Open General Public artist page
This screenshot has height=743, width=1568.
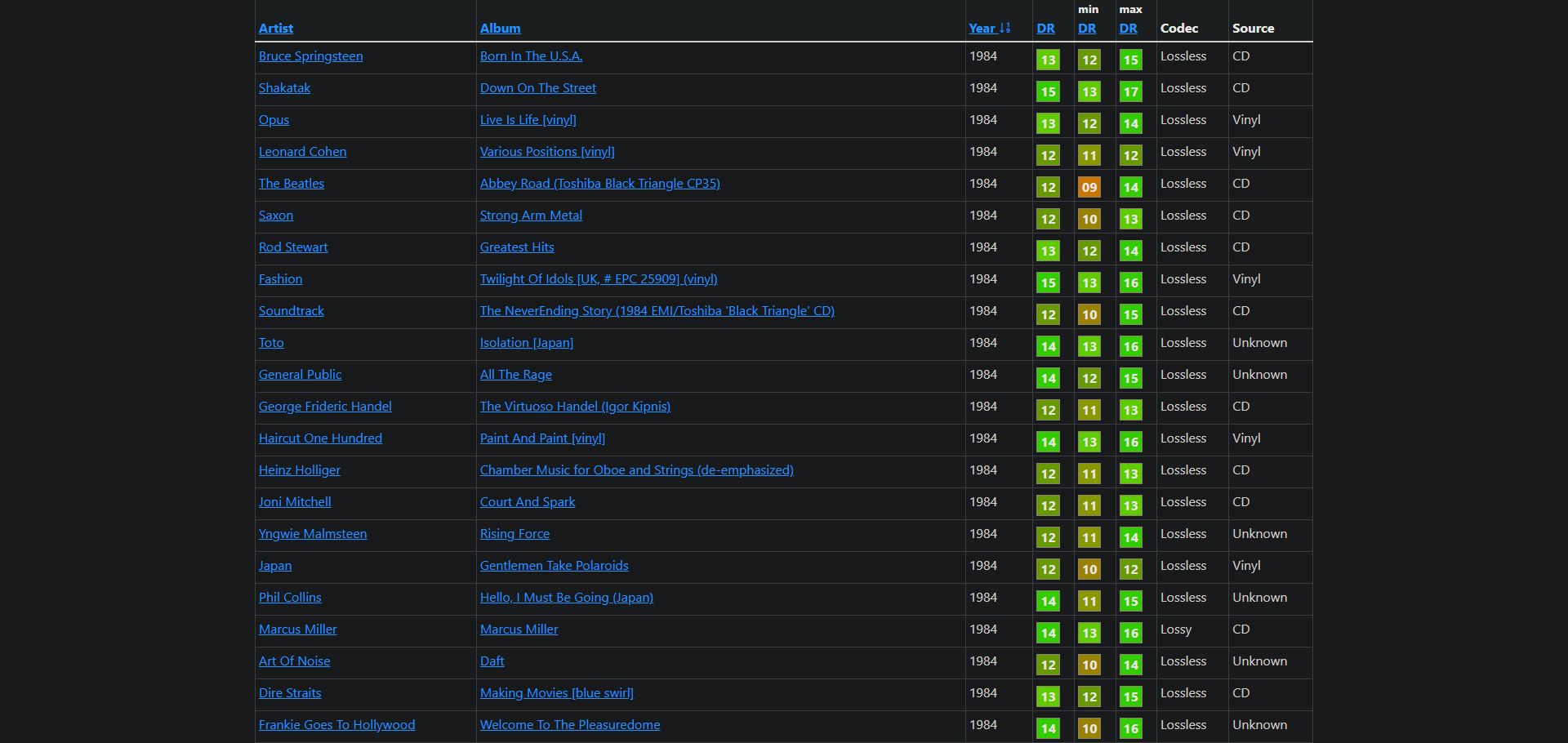click(300, 375)
